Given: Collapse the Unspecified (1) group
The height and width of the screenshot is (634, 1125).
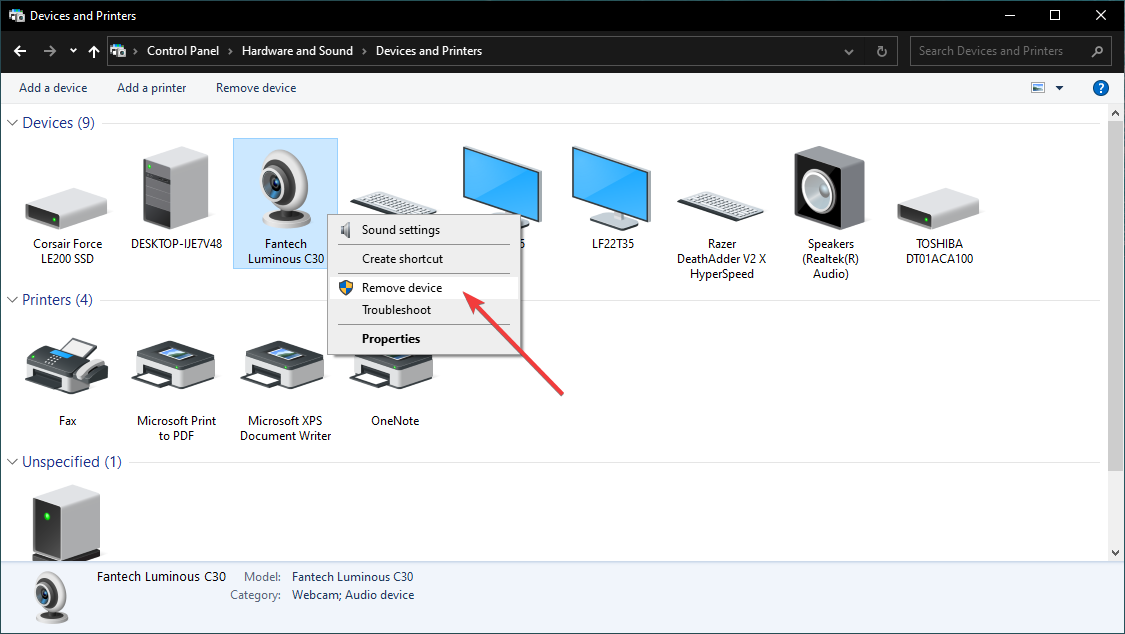Looking at the screenshot, I should pyautogui.click(x=12, y=462).
